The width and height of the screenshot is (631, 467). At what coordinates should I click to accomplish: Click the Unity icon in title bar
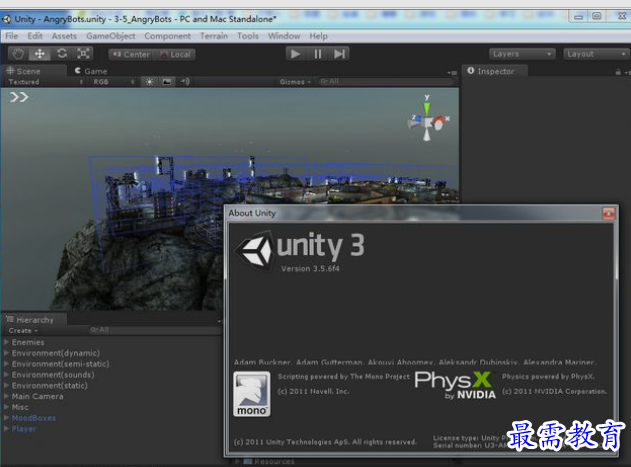pyautogui.click(x=6, y=19)
